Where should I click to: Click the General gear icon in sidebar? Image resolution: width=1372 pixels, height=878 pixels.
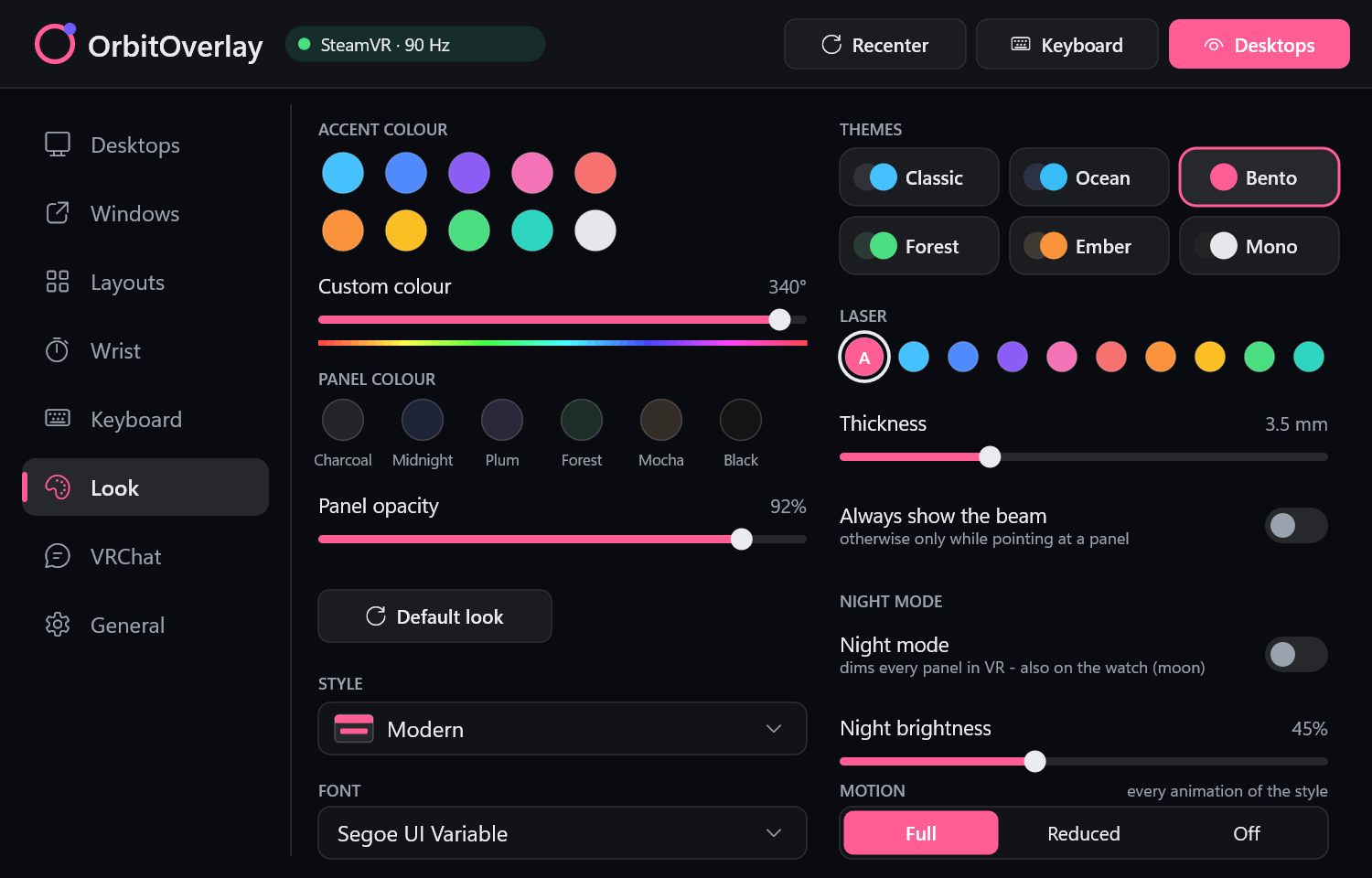click(x=58, y=625)
